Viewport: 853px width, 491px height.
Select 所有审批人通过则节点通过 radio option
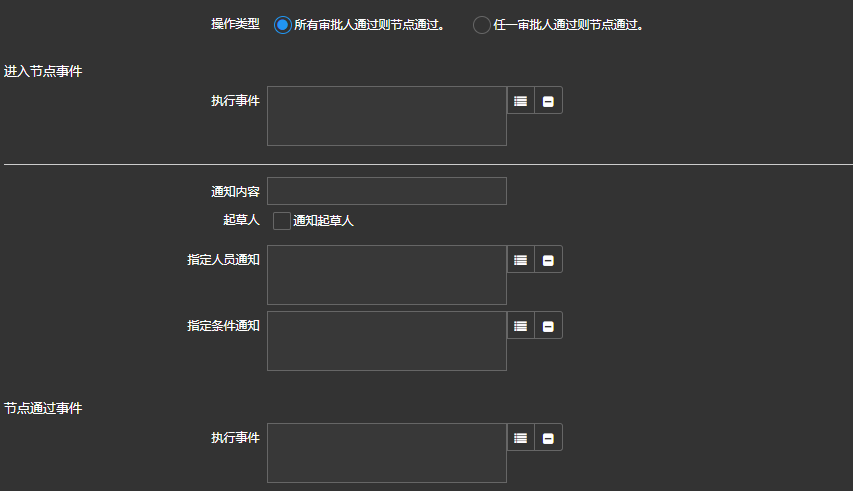point(282,24)
